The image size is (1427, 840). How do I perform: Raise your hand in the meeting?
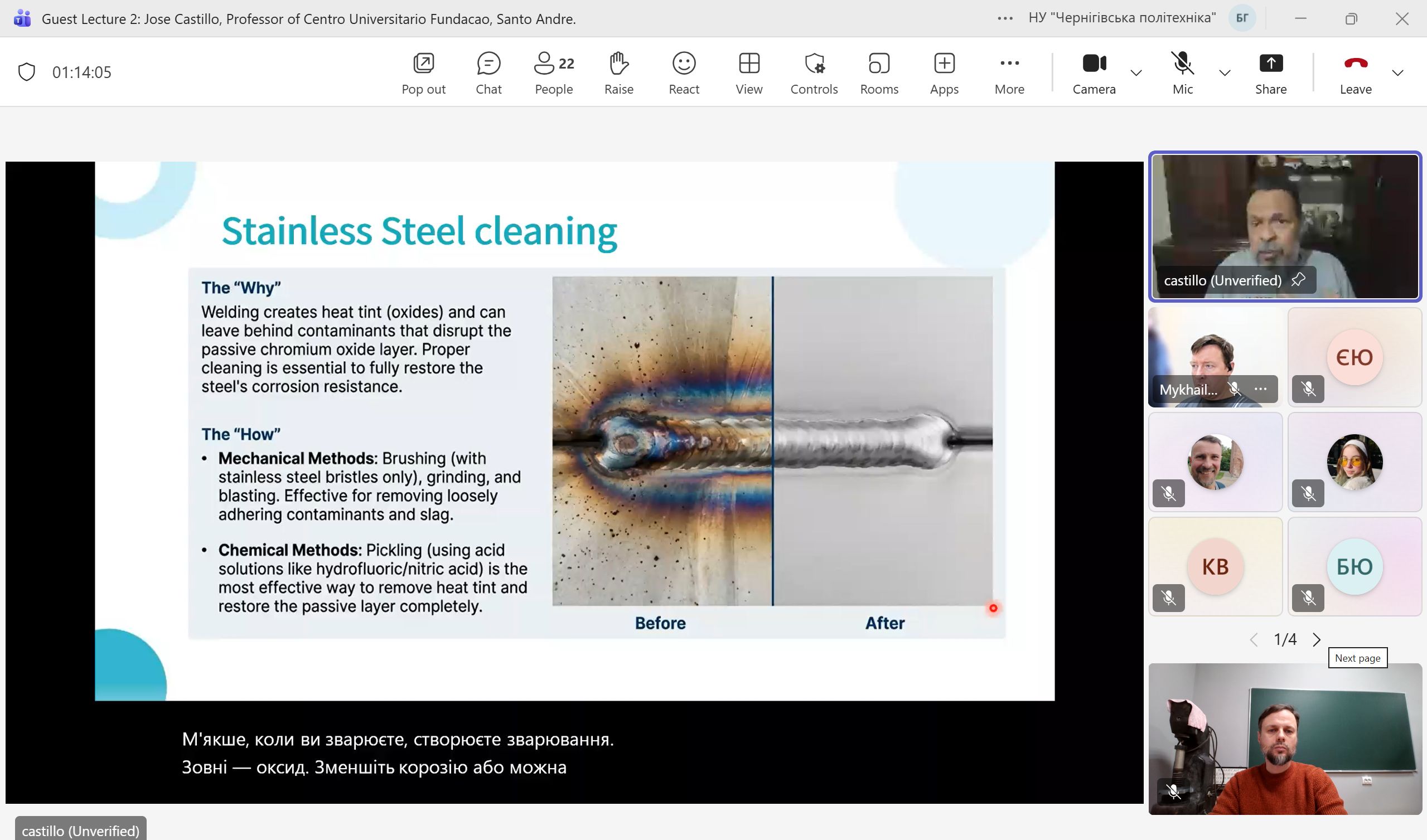click(618, 73)
